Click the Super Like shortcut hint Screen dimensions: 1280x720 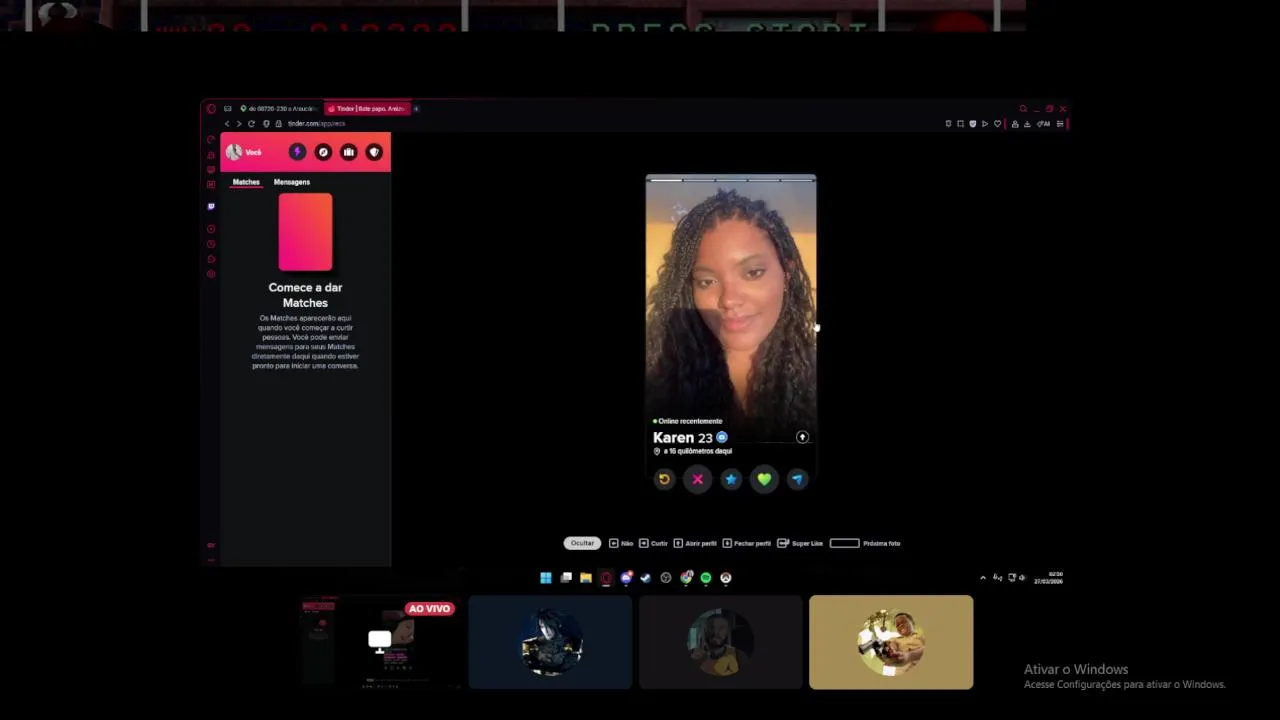[x=800, y=543]
